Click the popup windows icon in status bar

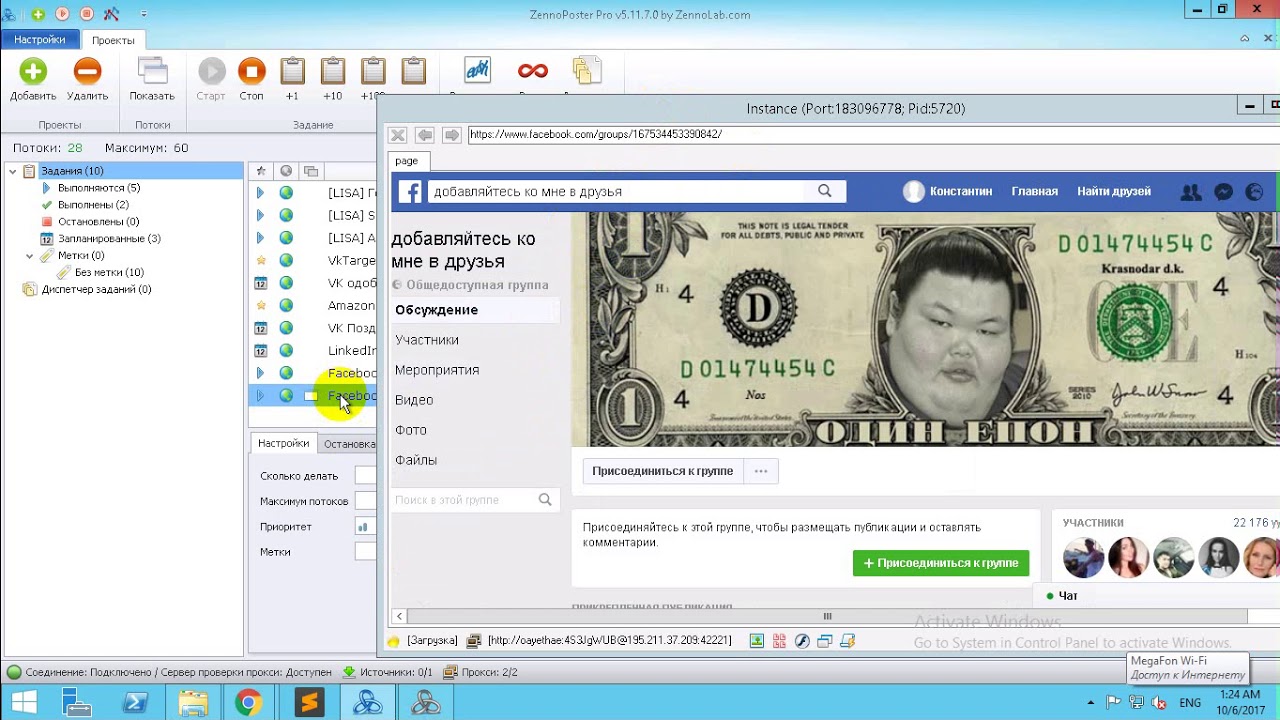pyautogui.click(x=825, y=641)
